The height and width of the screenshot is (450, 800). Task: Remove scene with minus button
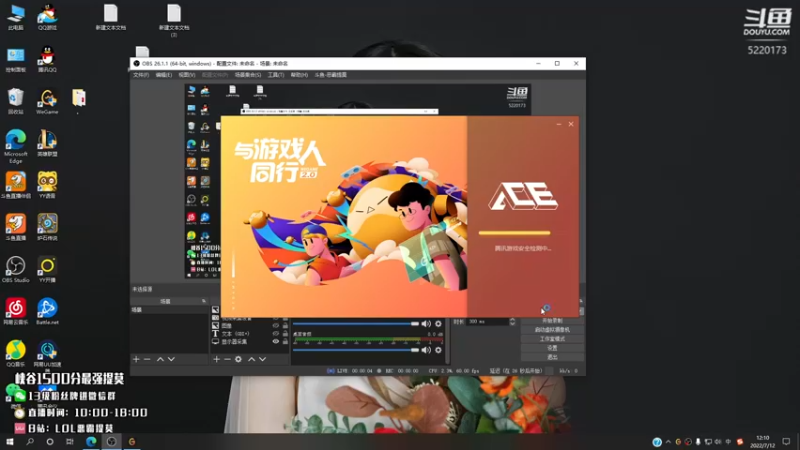pyautogui.click(x=147, y=359)
